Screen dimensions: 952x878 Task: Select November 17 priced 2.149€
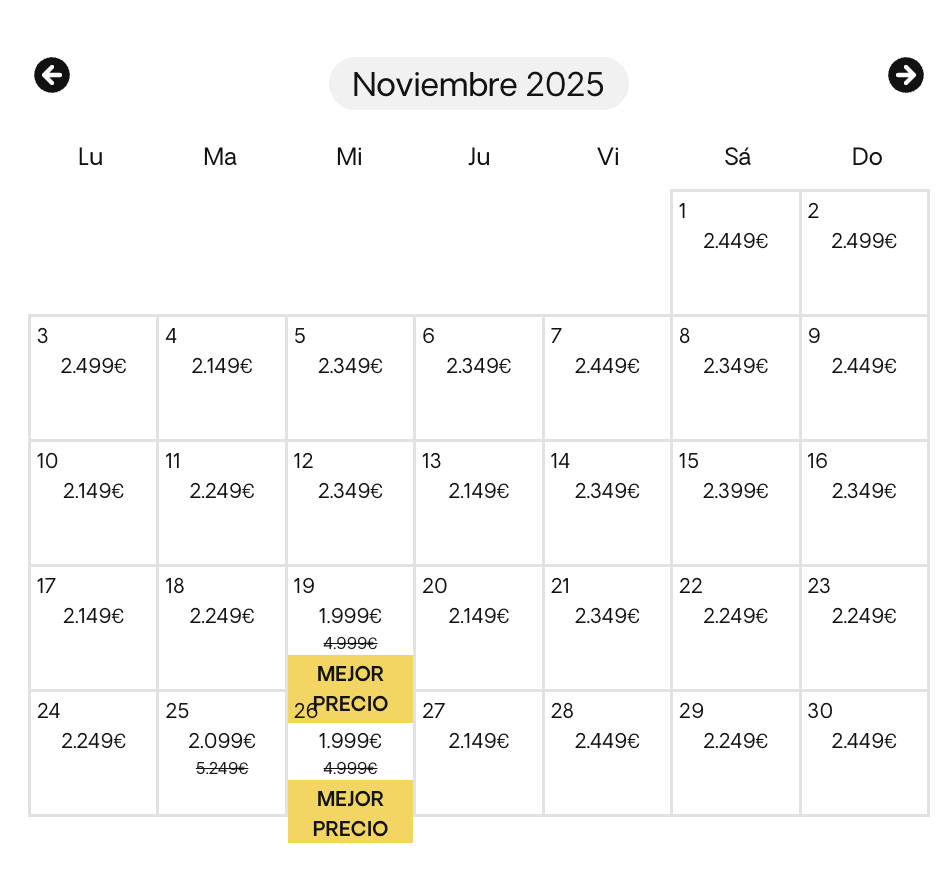coord(93,628)
